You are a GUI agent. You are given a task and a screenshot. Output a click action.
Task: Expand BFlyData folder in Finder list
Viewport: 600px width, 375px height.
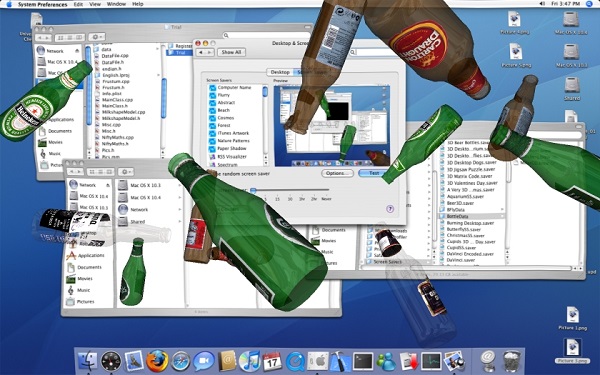coord(502,210)
